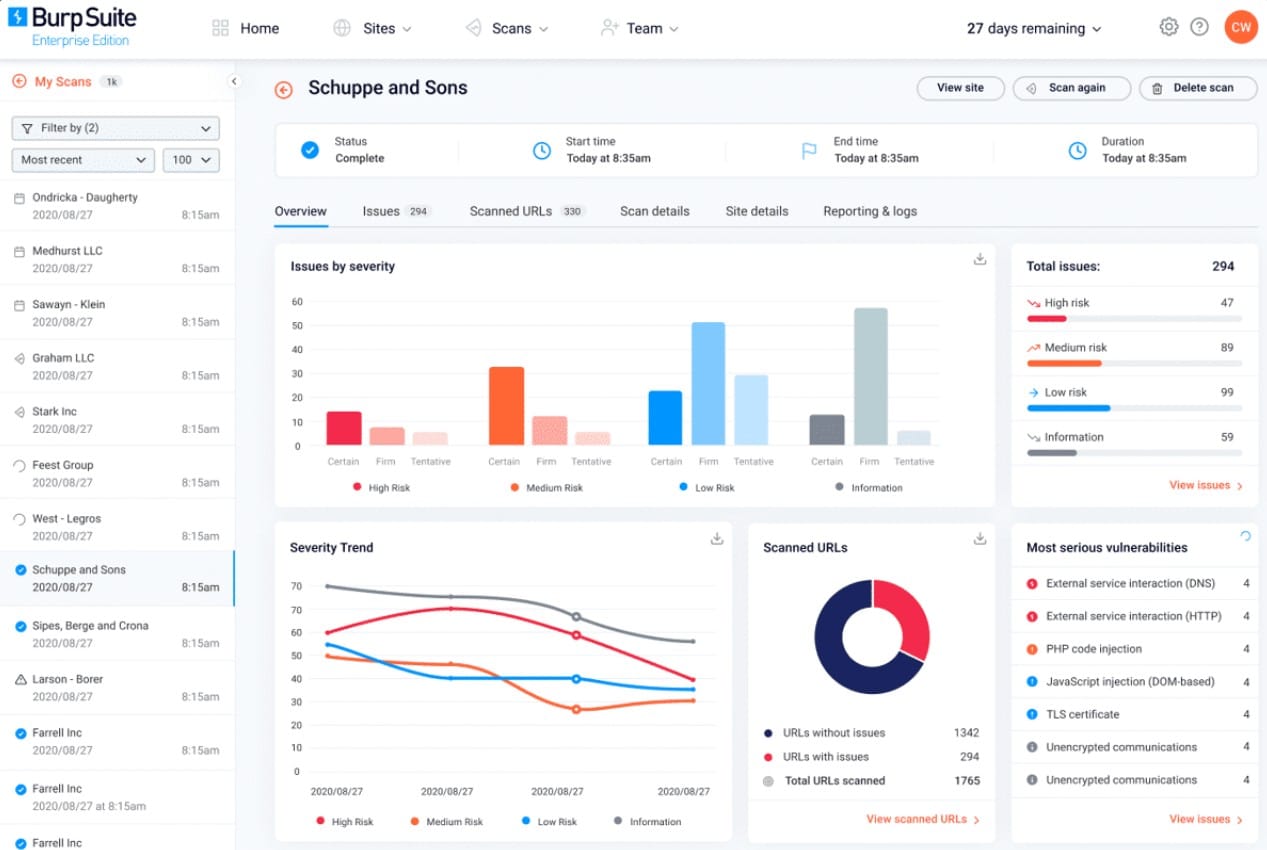
Task: Expand the 27 days remaining dropdown
Action: (x=1033, y=28)
